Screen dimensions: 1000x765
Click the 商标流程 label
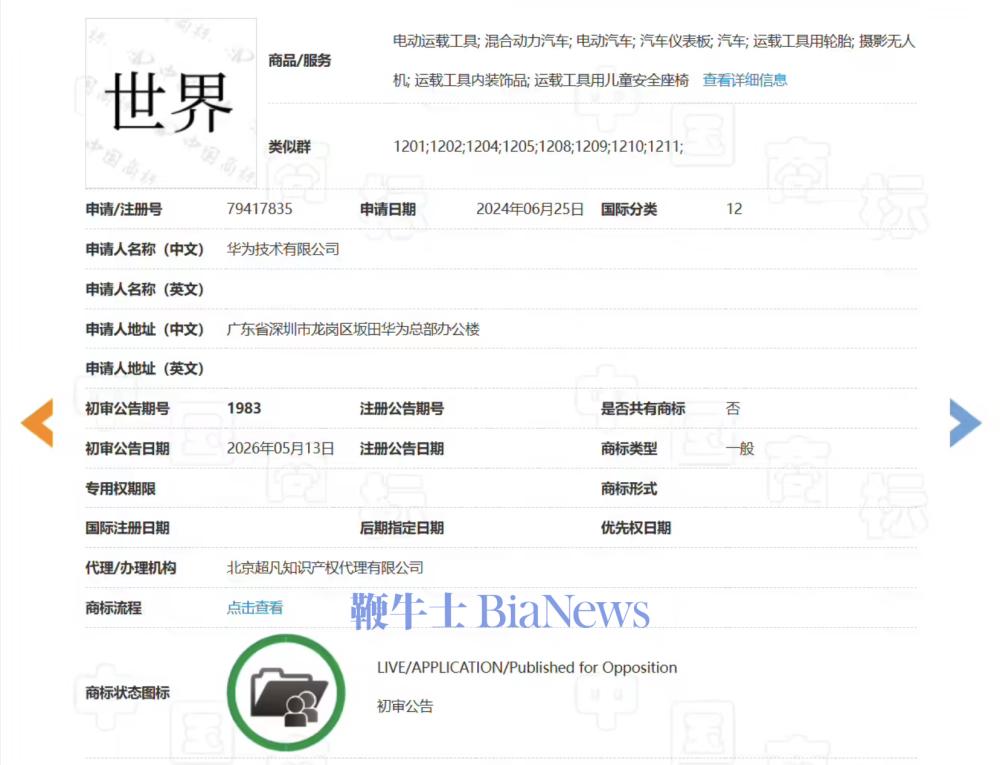(x=114, y=608)
